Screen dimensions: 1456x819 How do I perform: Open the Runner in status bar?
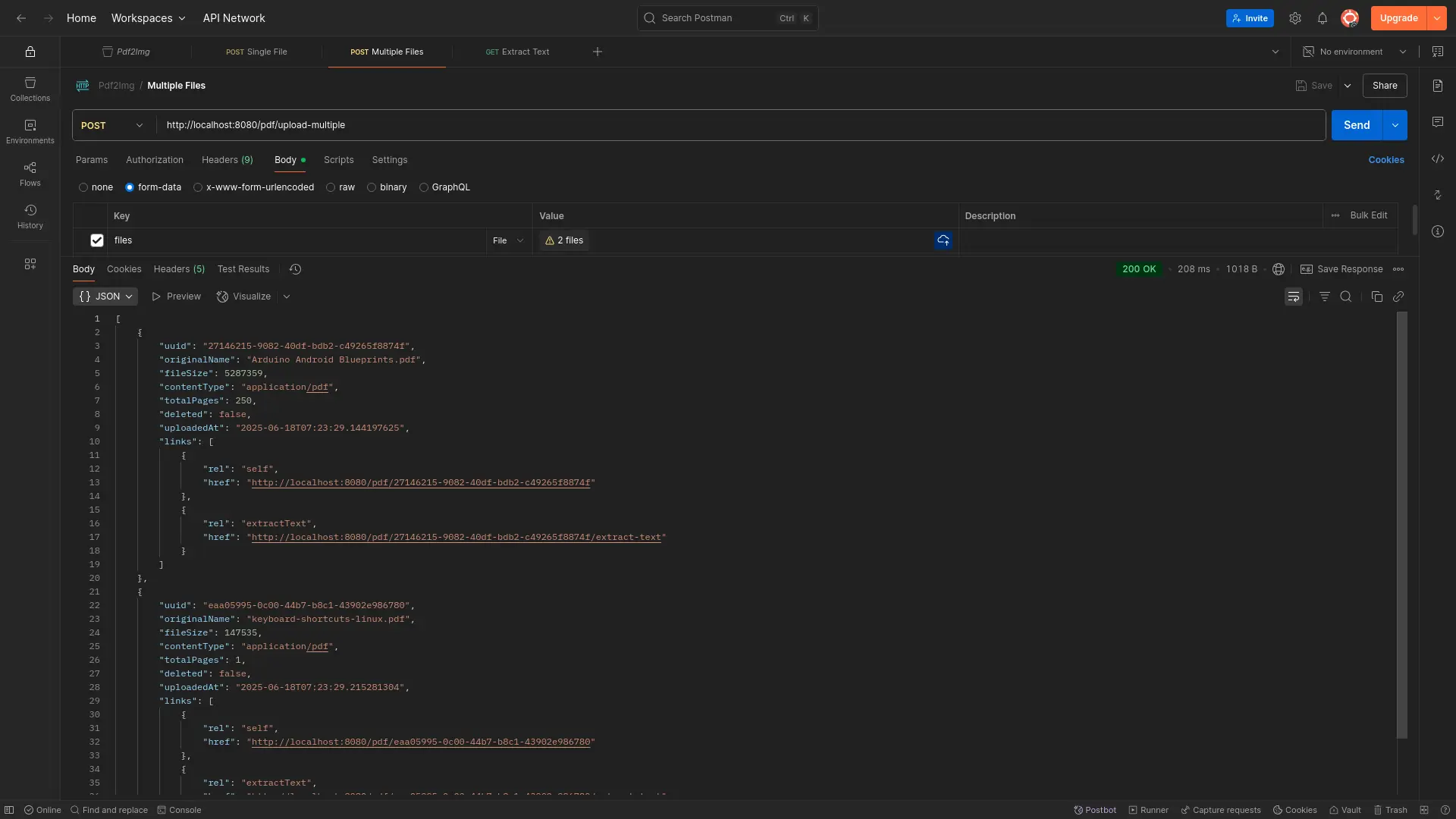coord(1149,810)
